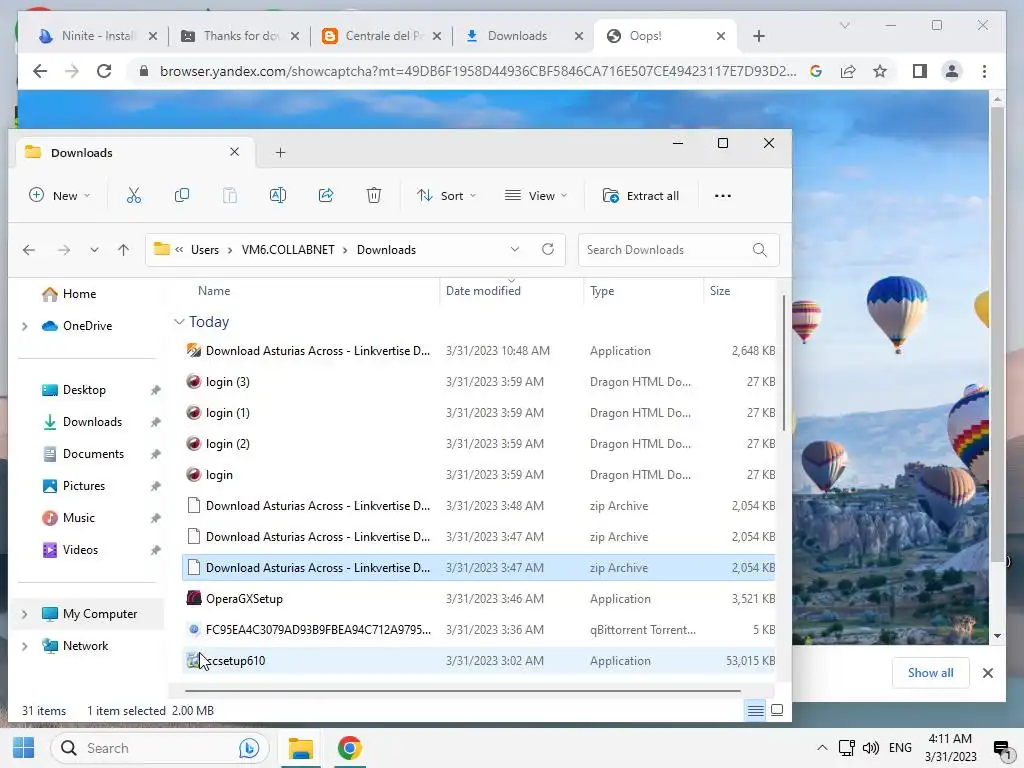Viewport: 1024px width, 768px height.
Task: Click the Delete trash icon in Explorer toolbar
Action: click(374, 195)
